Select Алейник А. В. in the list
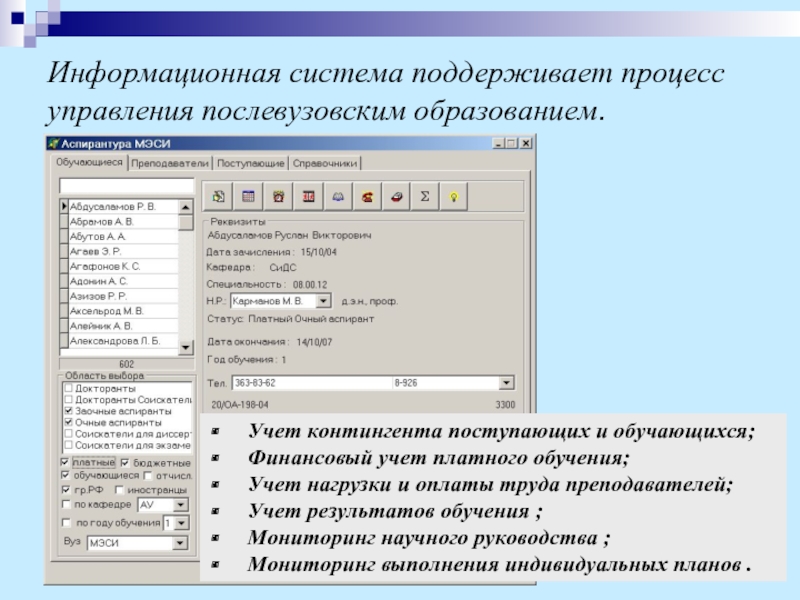800x600 pixels. click(123, 326)
